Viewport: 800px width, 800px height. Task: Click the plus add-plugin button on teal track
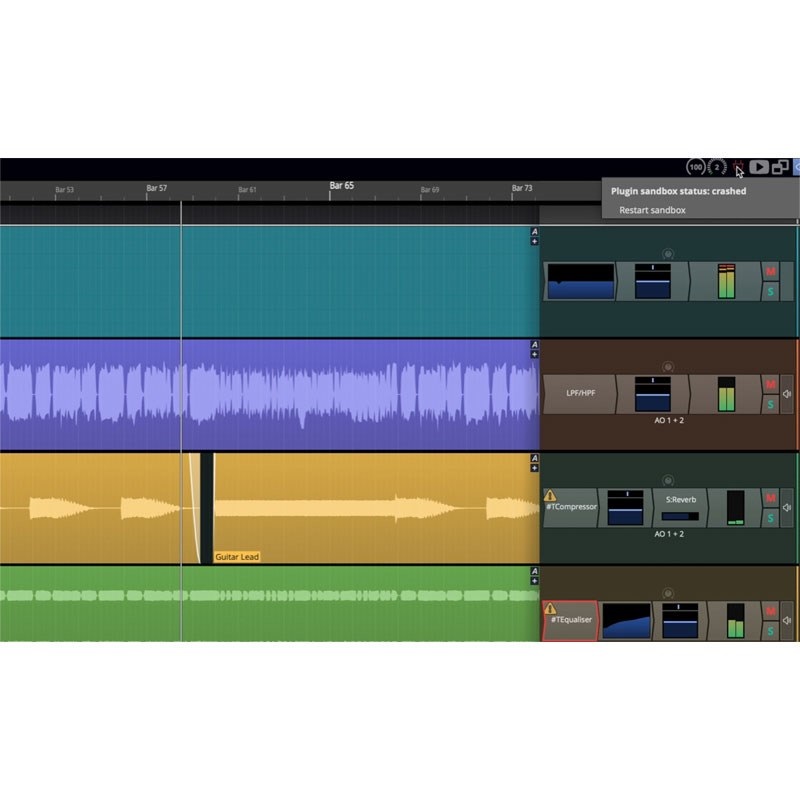pos(534,241)
